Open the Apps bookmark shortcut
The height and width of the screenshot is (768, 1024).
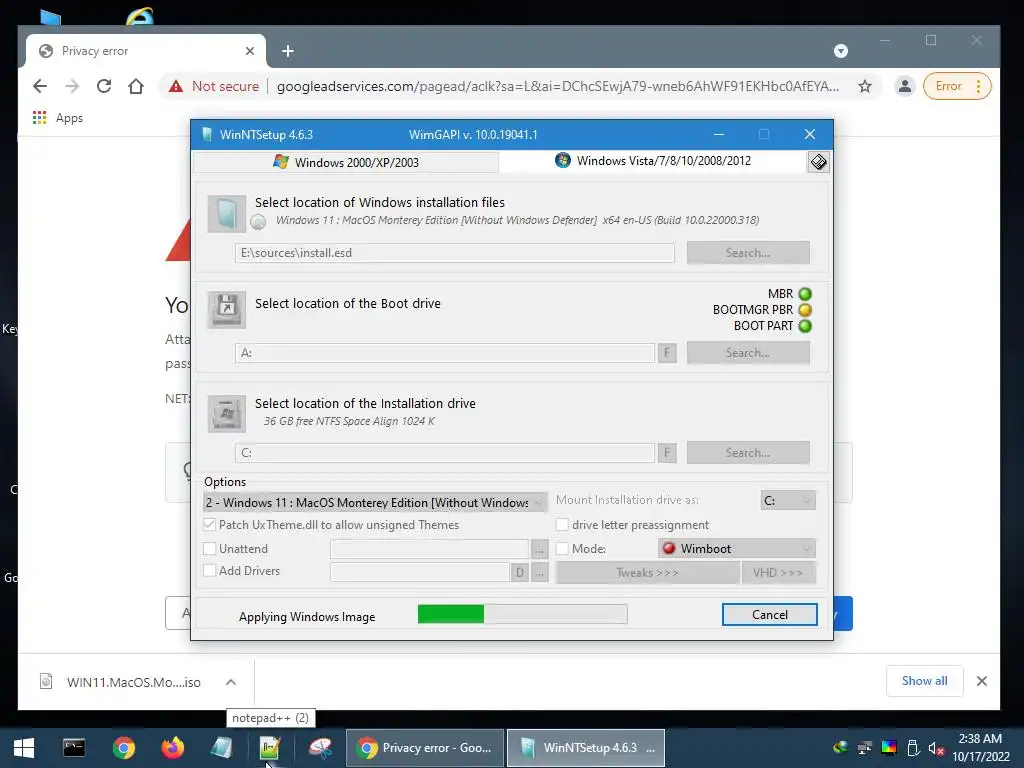tap(57, 118)
